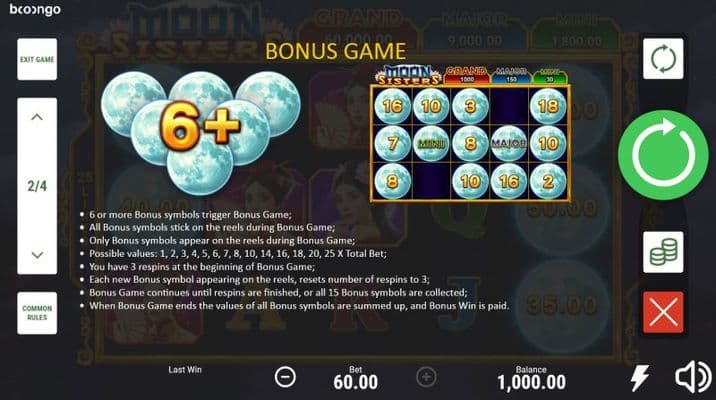Viewport: 716px width, 400px height.
Task: Click the 2/4 page indicator
Action: coord(37,186)
